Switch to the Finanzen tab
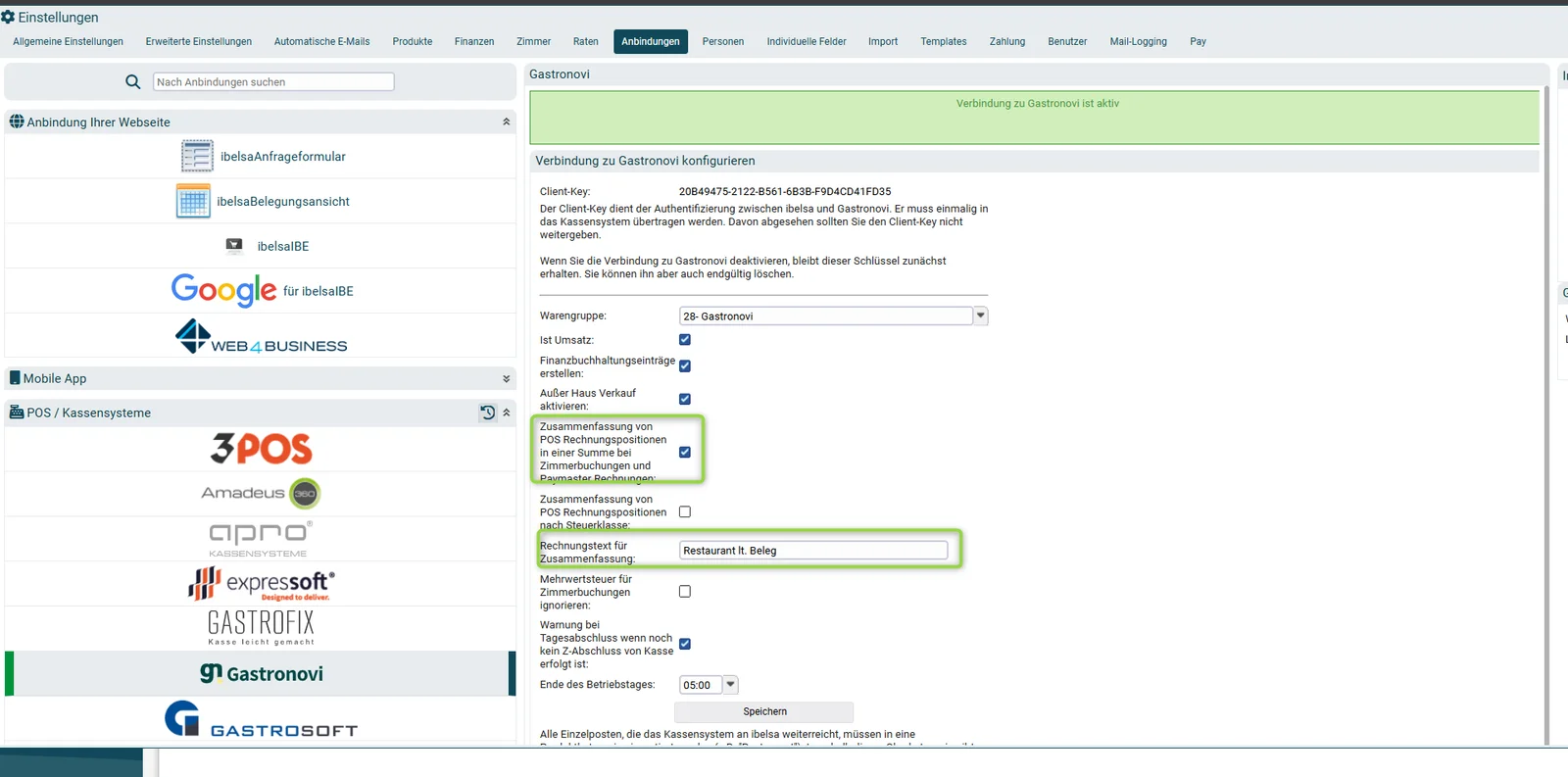Screen dimensions: 1568x777 pyautogui.click(x=474, y=41)
